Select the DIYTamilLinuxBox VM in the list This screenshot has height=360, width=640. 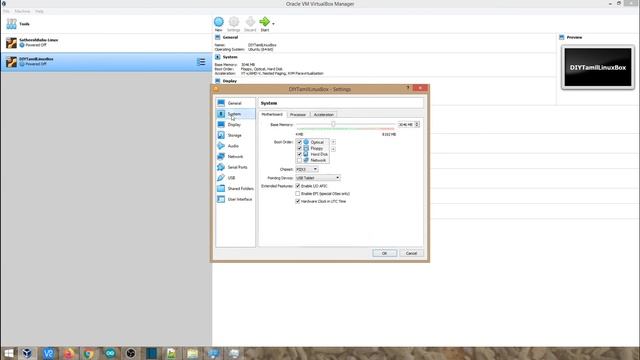[x=106, y=62]
